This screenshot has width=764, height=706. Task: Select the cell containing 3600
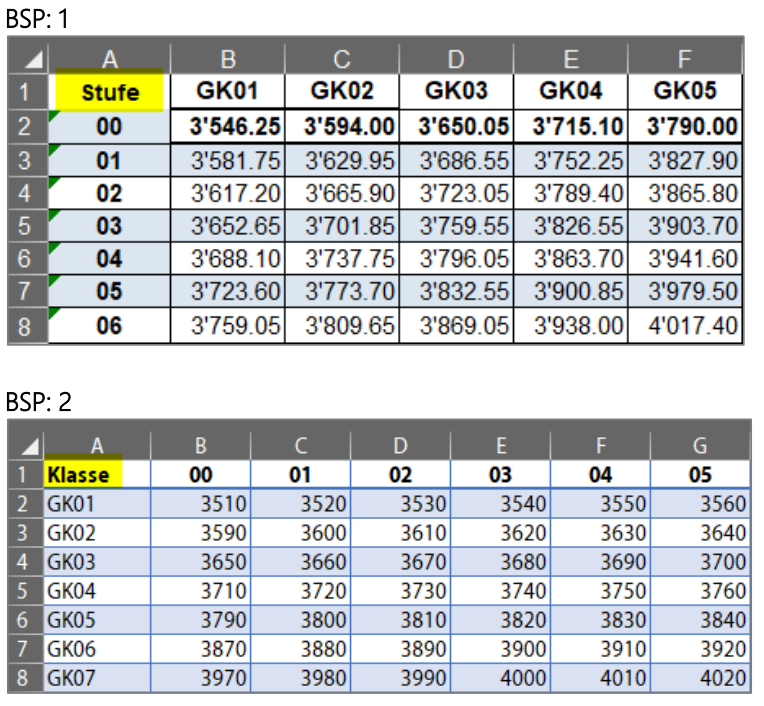[300, 532]
